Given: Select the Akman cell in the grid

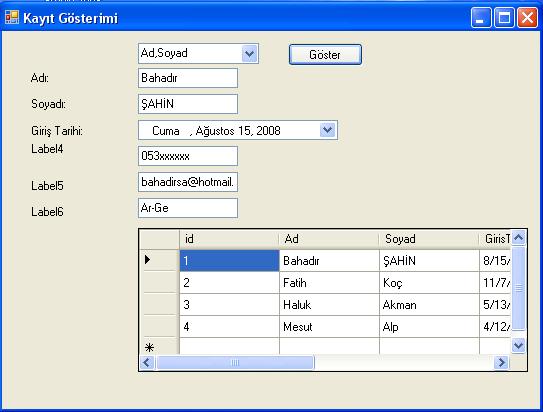Looking at the screenshot, I should pyautogui.click(x=429, y=305).
